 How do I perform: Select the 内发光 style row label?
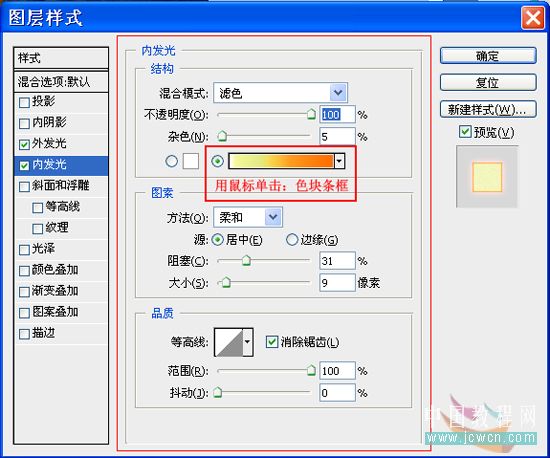pos(49,164)
